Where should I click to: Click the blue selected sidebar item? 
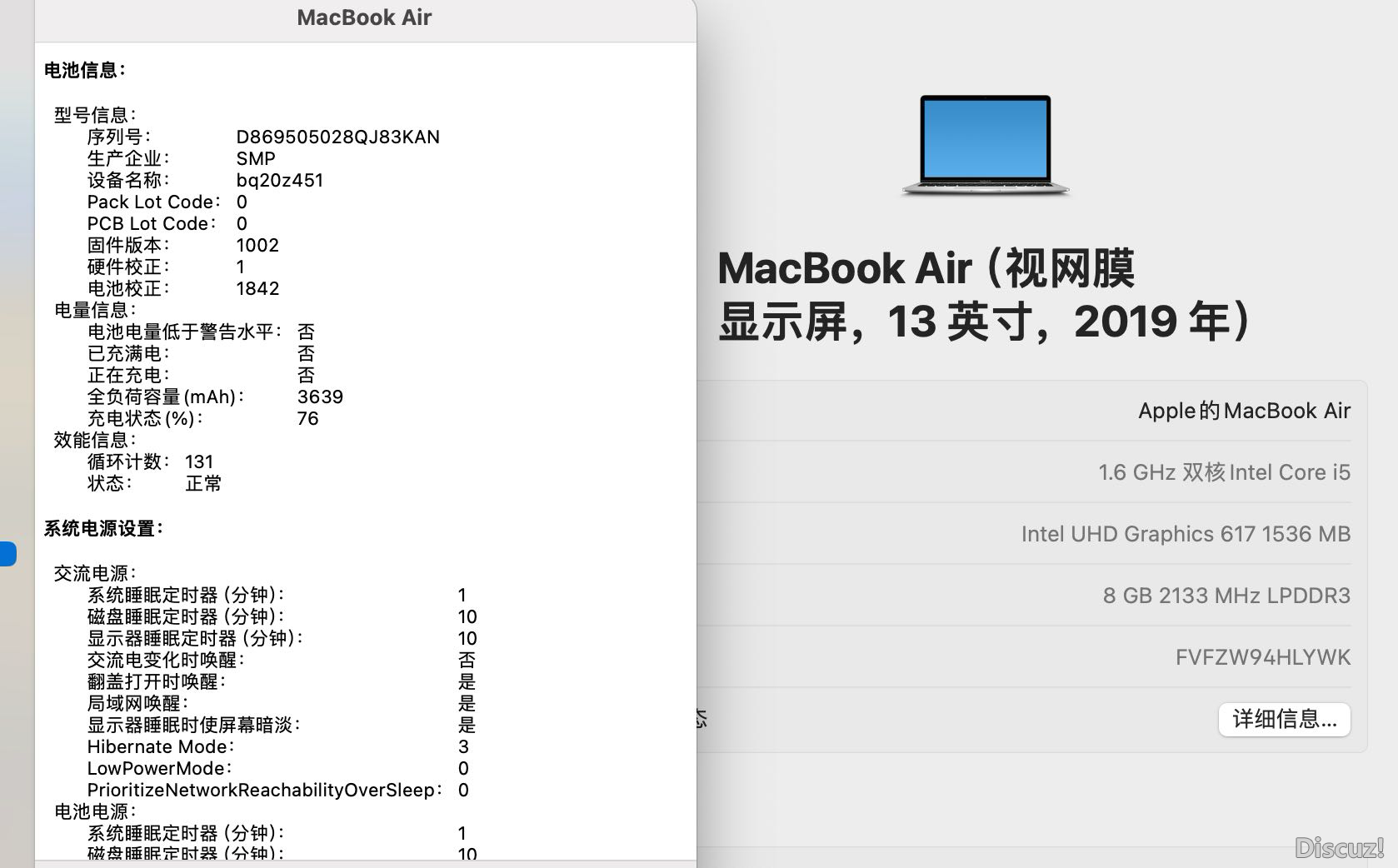point(8,554)
